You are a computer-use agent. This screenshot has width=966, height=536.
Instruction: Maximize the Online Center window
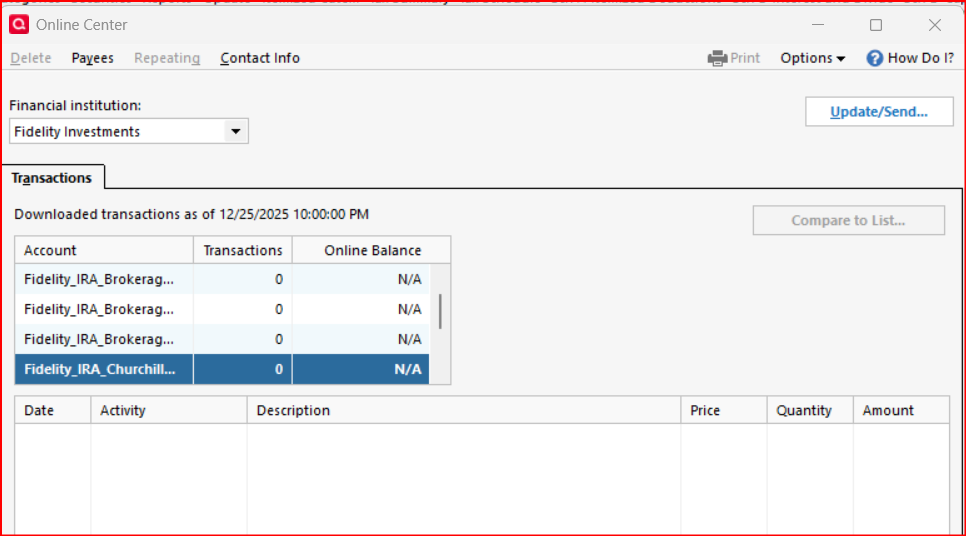876,25
